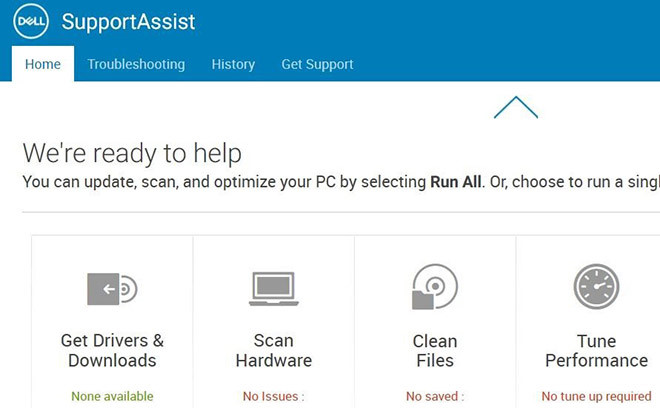
Task: Select the Clean Files title
Action: 435,351
